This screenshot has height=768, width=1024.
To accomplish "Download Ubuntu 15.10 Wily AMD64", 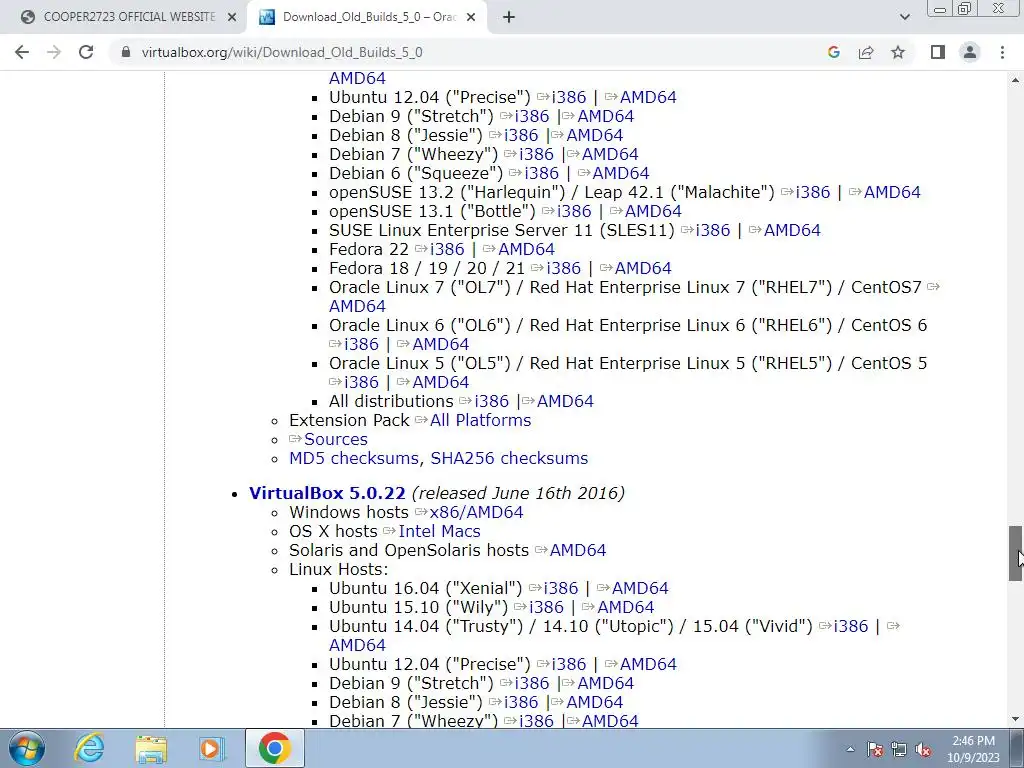I will coord(626,607).
